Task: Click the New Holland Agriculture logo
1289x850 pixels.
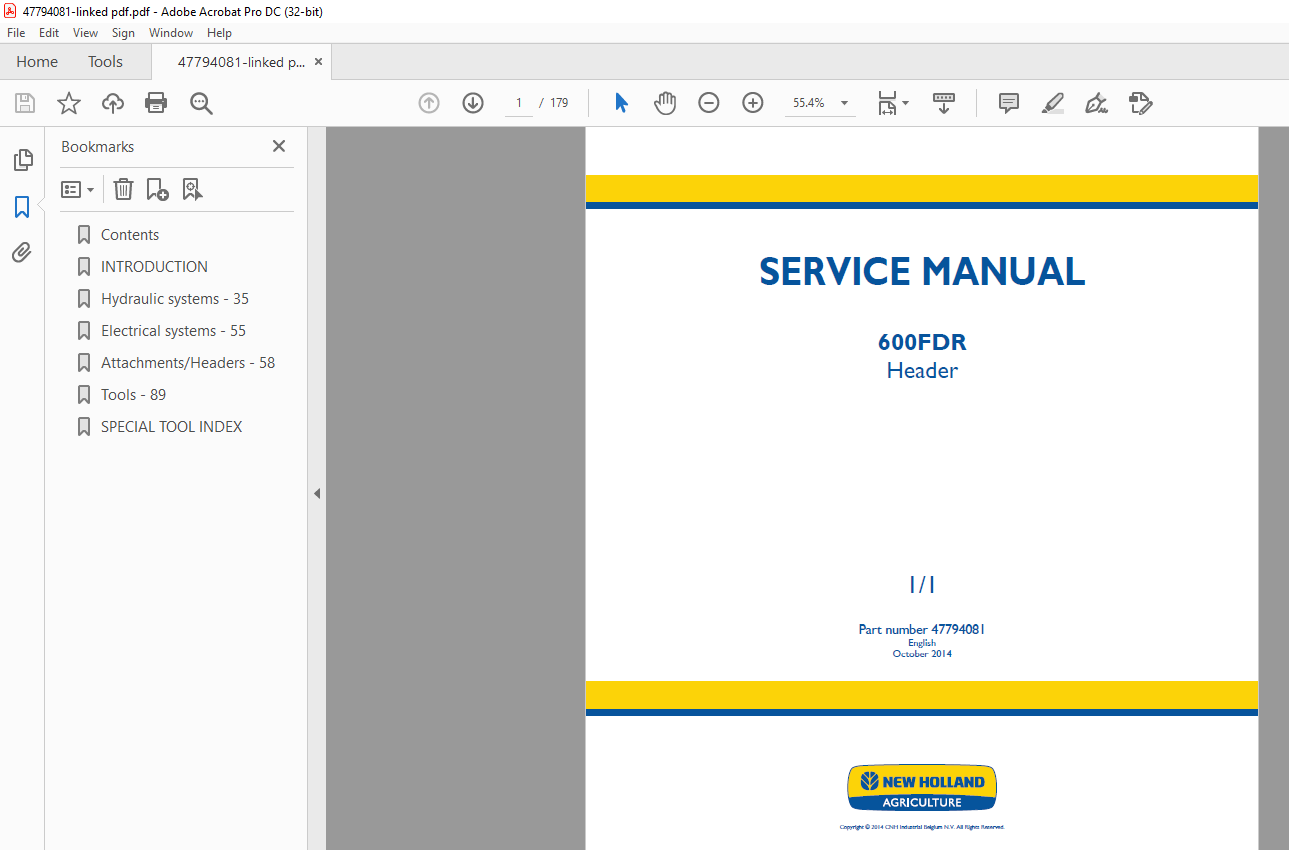Action: [922, 789]
